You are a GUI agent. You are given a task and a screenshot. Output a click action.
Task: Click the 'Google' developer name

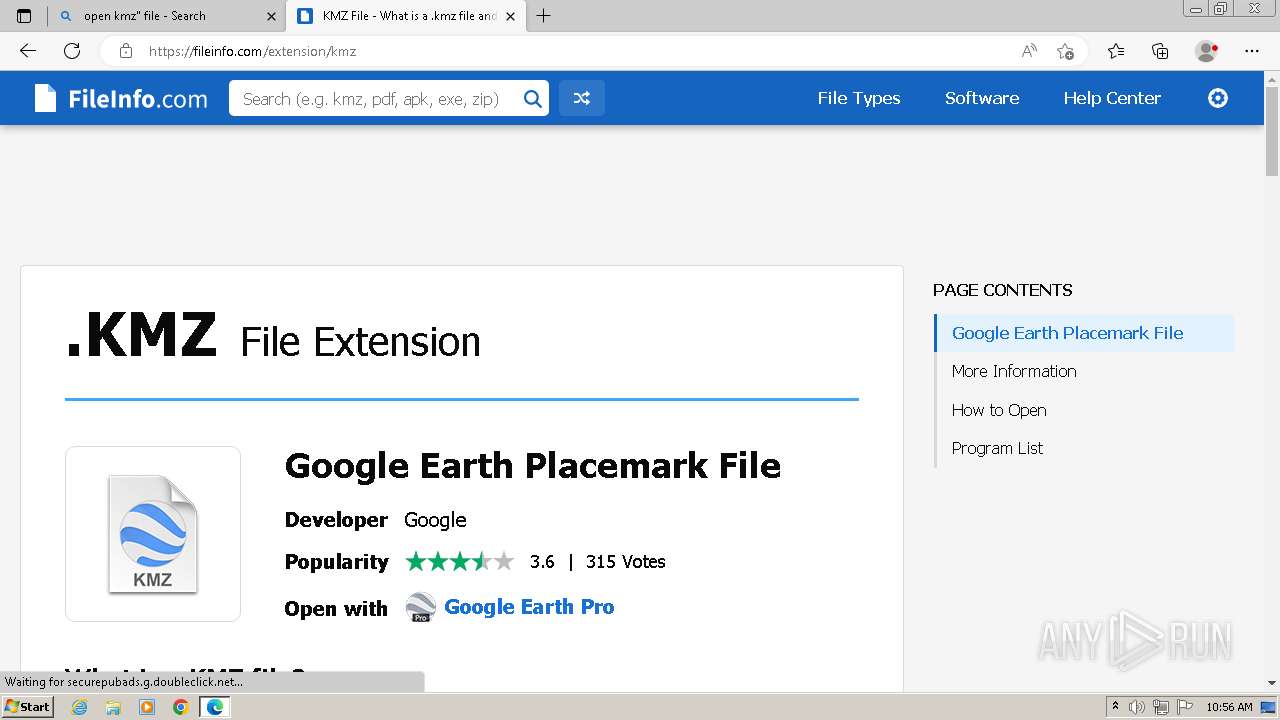pos(435,520)
